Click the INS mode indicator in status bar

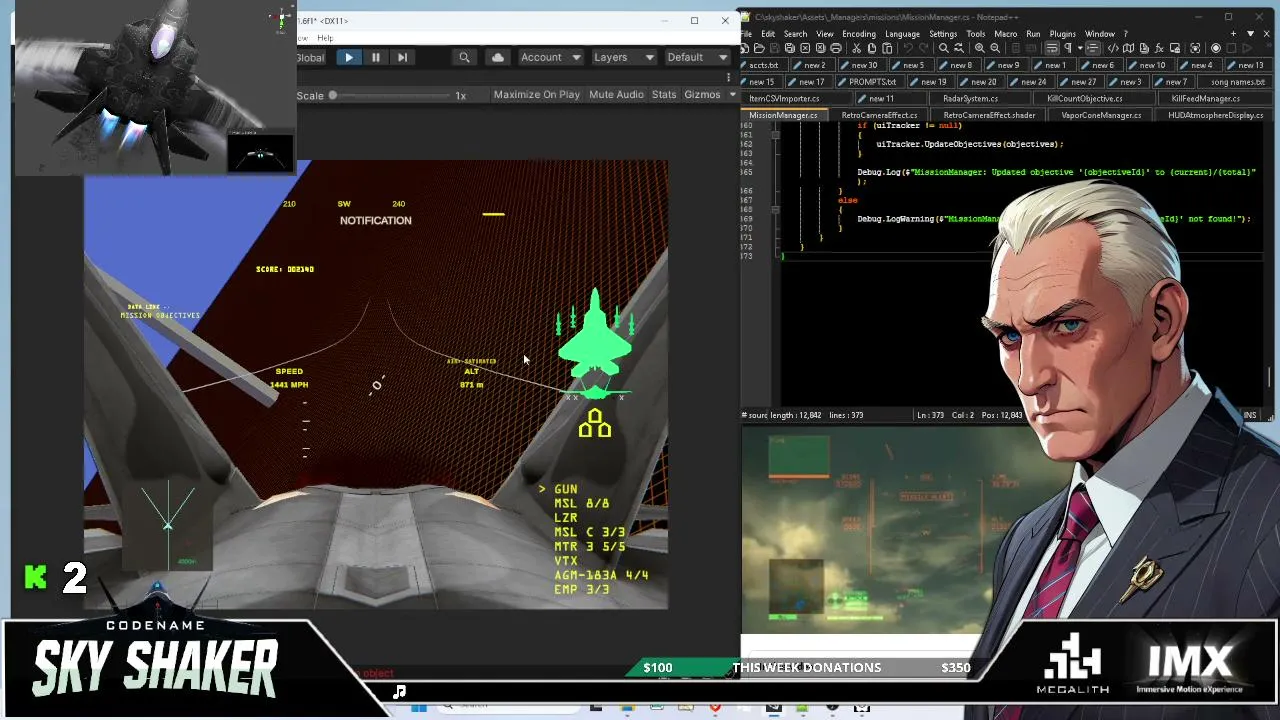pos(1250,415)
